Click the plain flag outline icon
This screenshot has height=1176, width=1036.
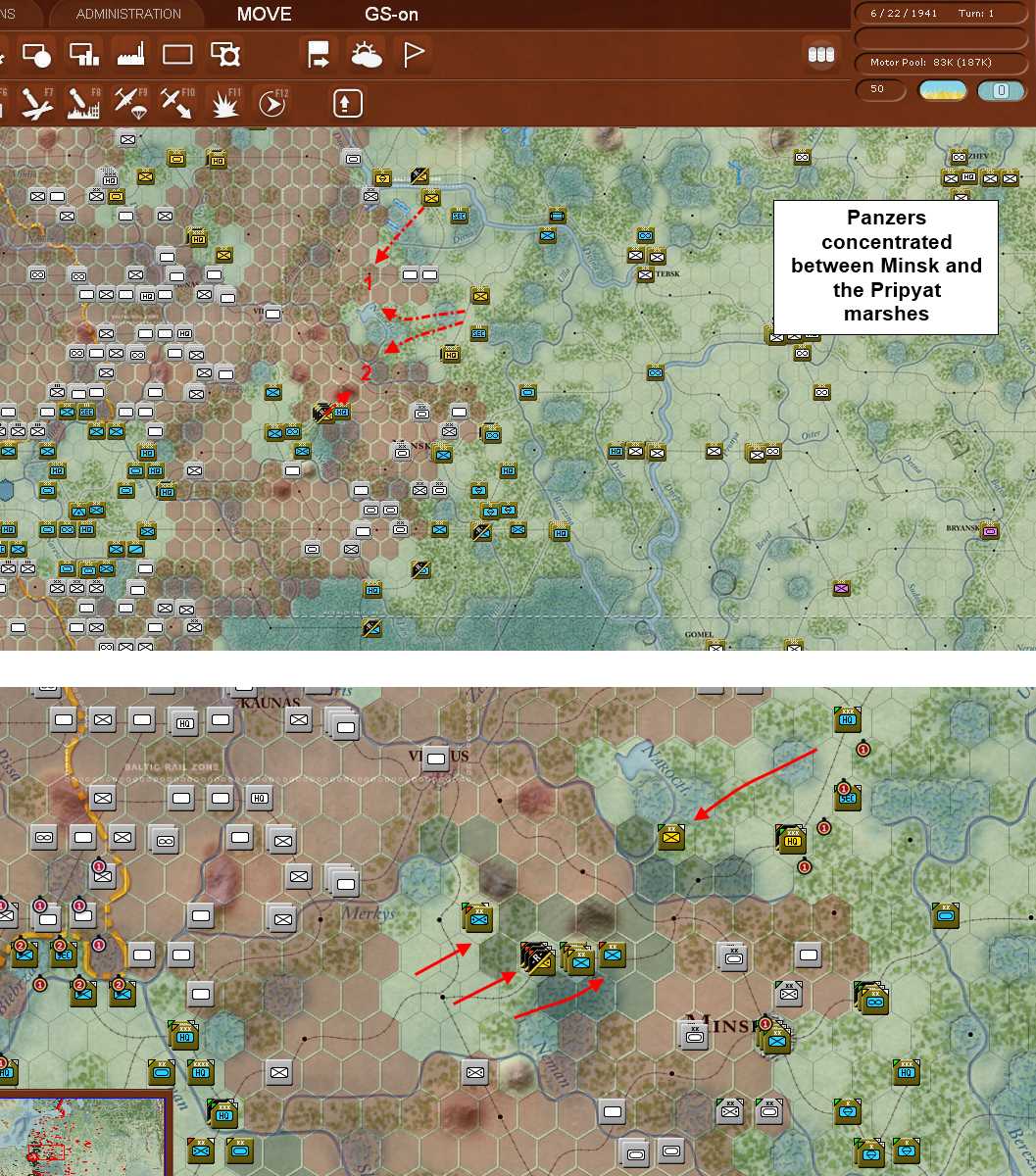(414, 54)
